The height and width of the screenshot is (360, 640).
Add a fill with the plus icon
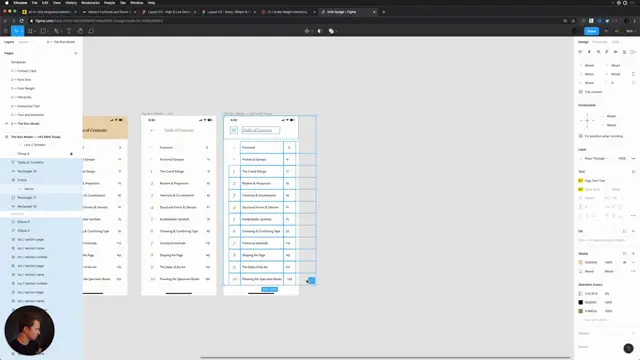(633, 231)
